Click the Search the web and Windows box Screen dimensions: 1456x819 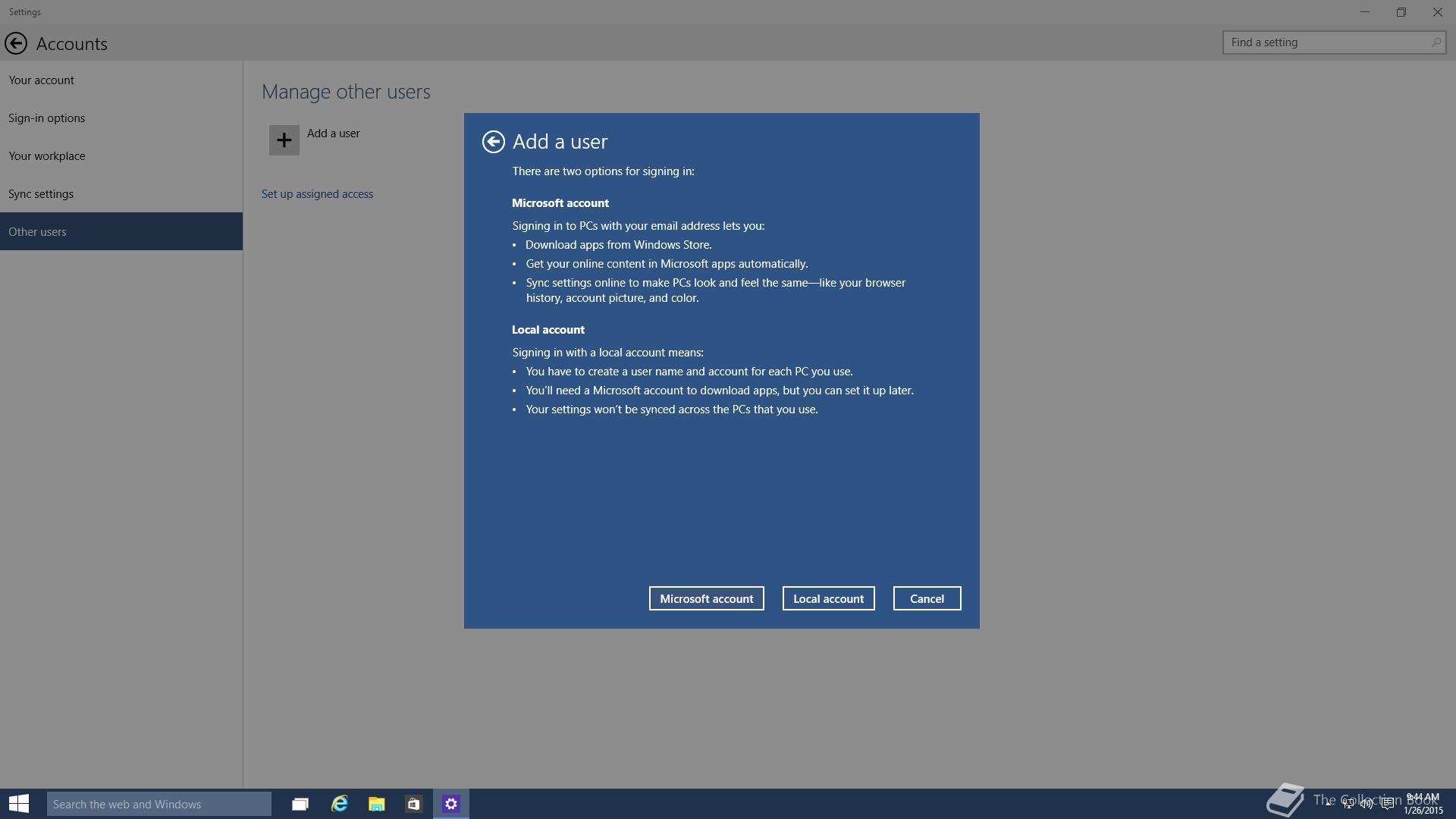click(159, 804)
